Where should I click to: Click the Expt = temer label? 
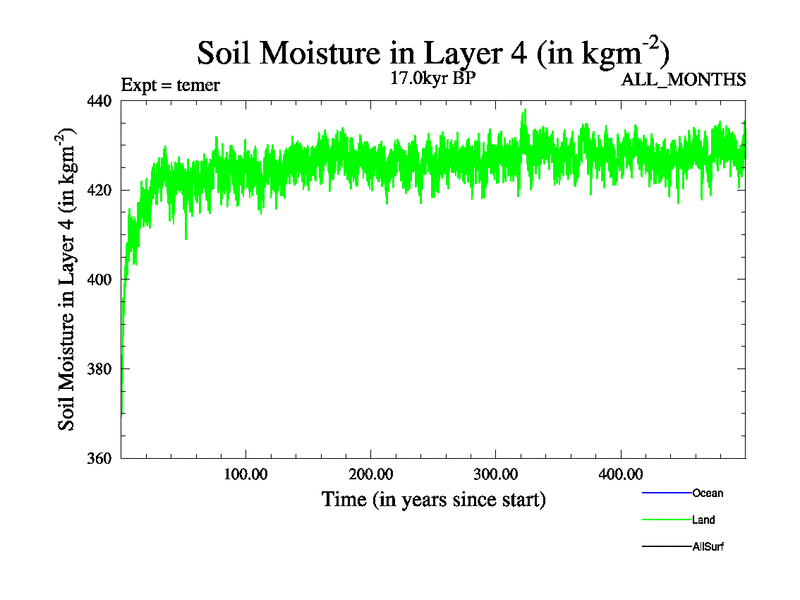click(x=169, y=85)
